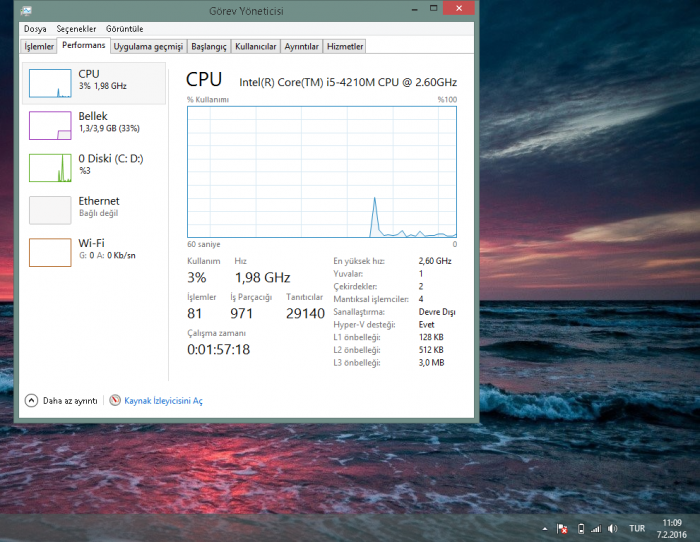The width and height of the screenshot is (700, 542).
Task: Click the Kaynak İzleyicisini Aç link
Action: (163, 400)
